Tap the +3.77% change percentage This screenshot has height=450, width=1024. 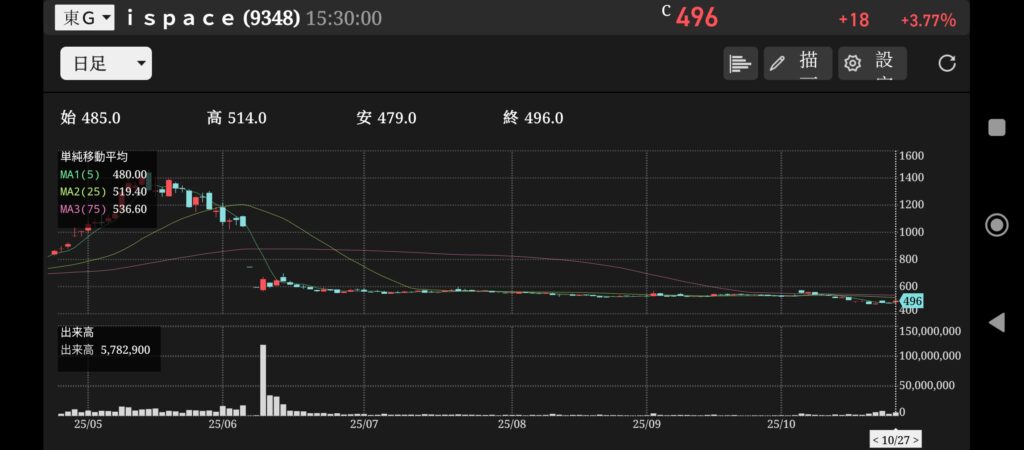click(927, 20)
